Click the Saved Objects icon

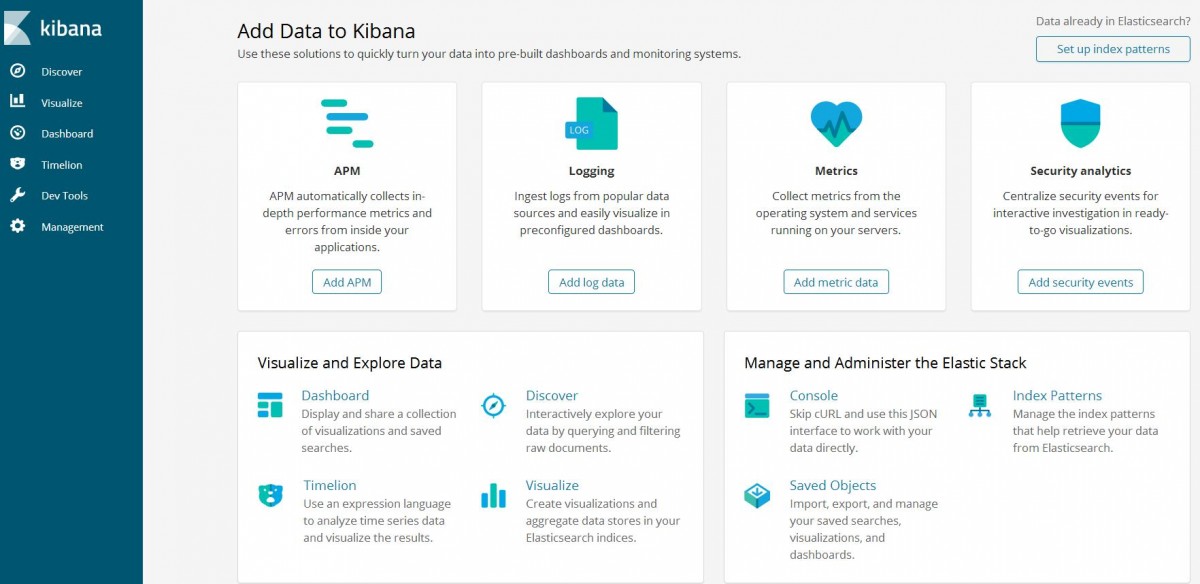(757, 495)
